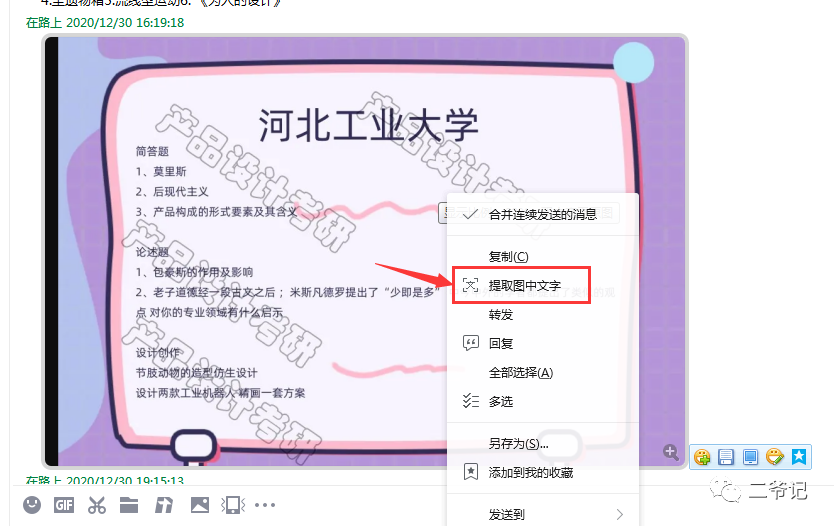Viewport: 834px width, 526px height.
Task: Click the music note share icon
Action: [x=164, y=505]
